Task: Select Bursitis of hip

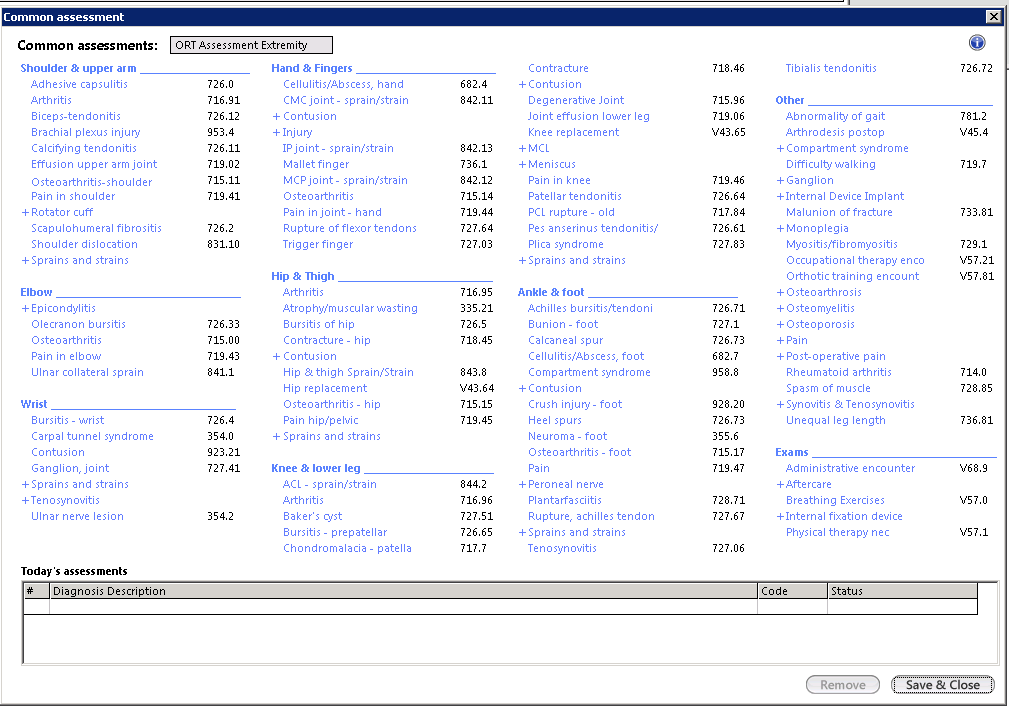Action: click(319, 324)
